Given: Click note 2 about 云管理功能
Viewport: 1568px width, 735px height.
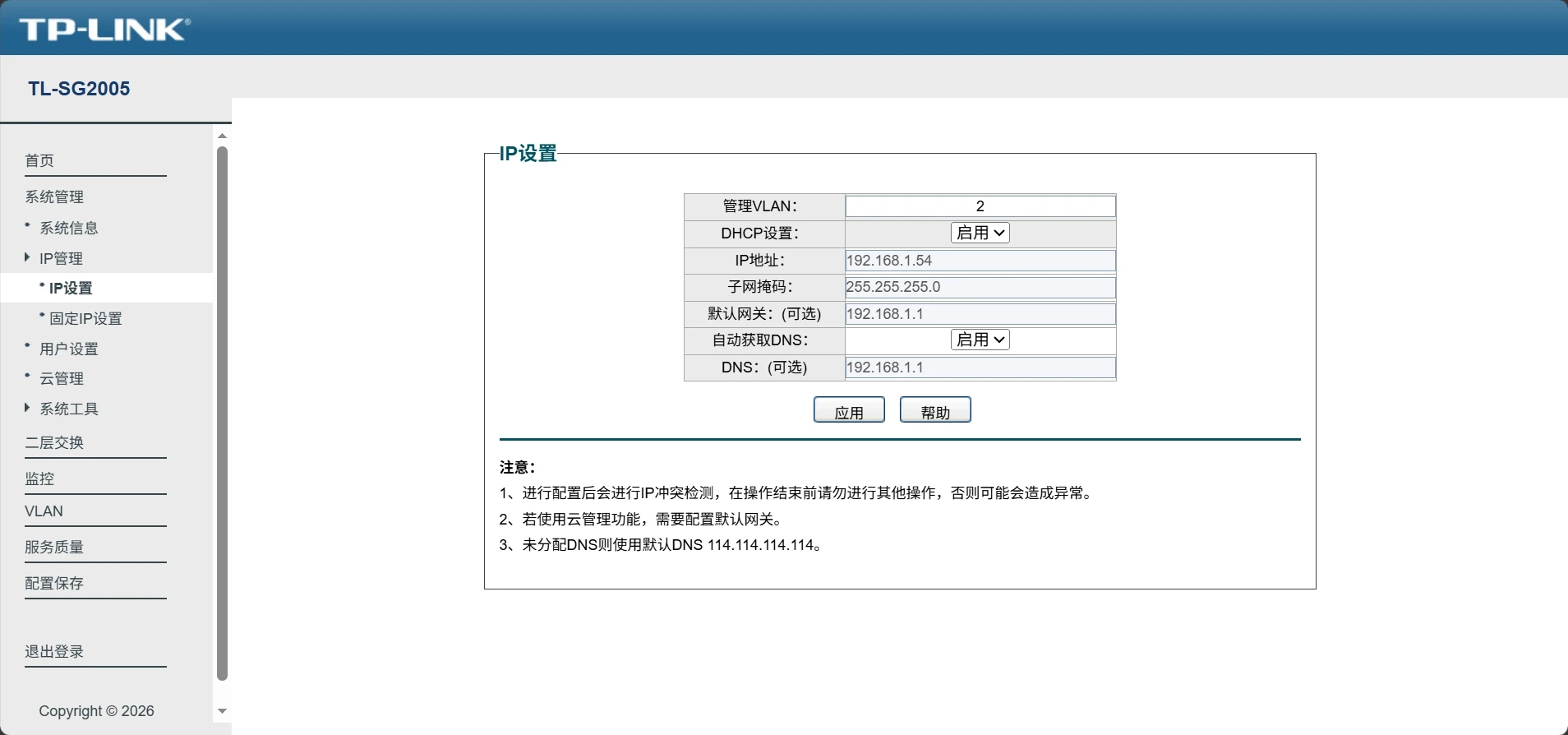Looking at the screenshot, I should (x=643, y=519).
